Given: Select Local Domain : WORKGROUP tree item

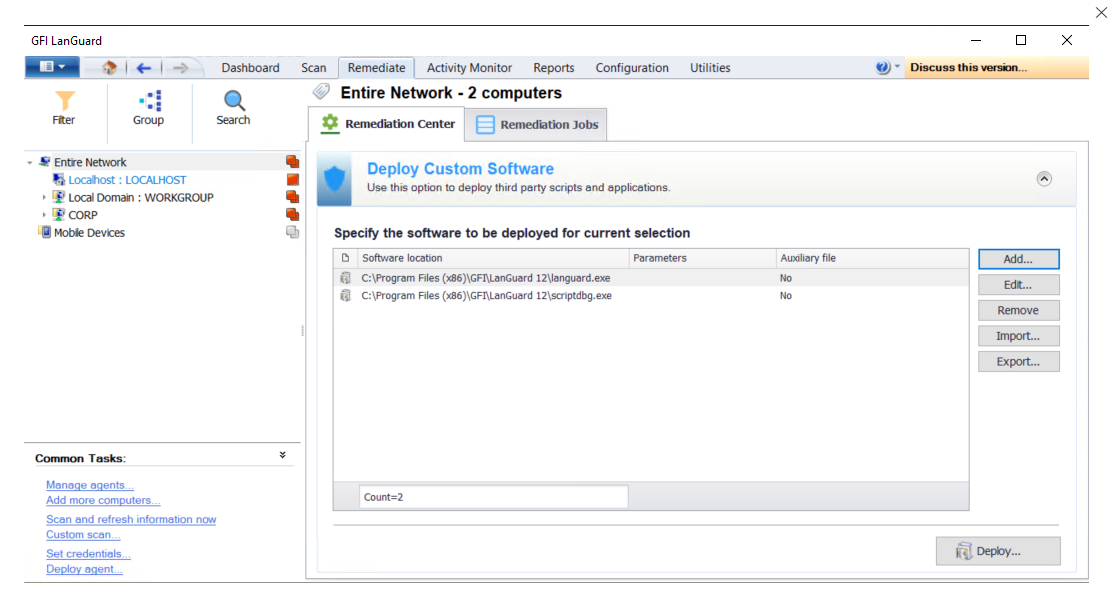Looking at the screenshot, I should [141, 197].
